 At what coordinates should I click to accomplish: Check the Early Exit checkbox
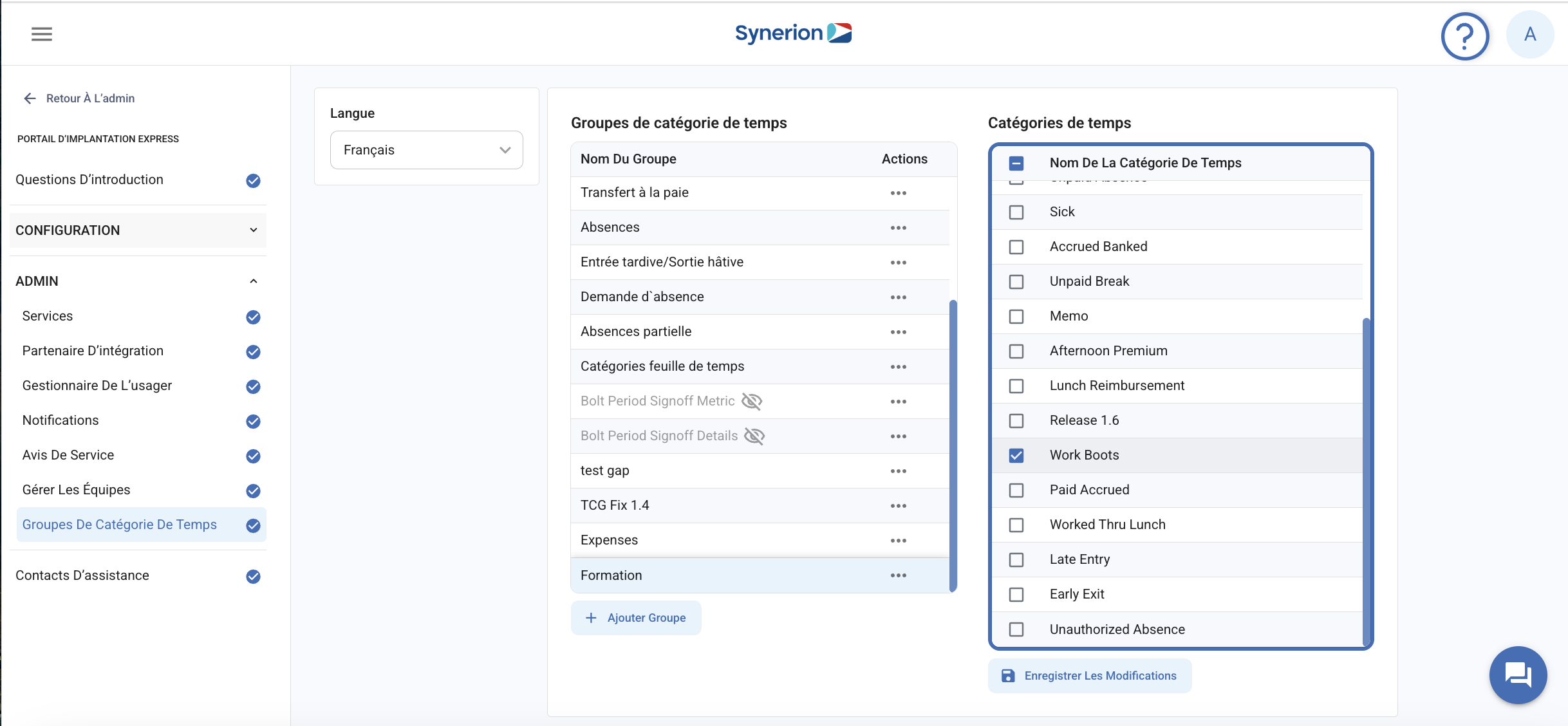pyautogui.click(x=1016, y=595)
